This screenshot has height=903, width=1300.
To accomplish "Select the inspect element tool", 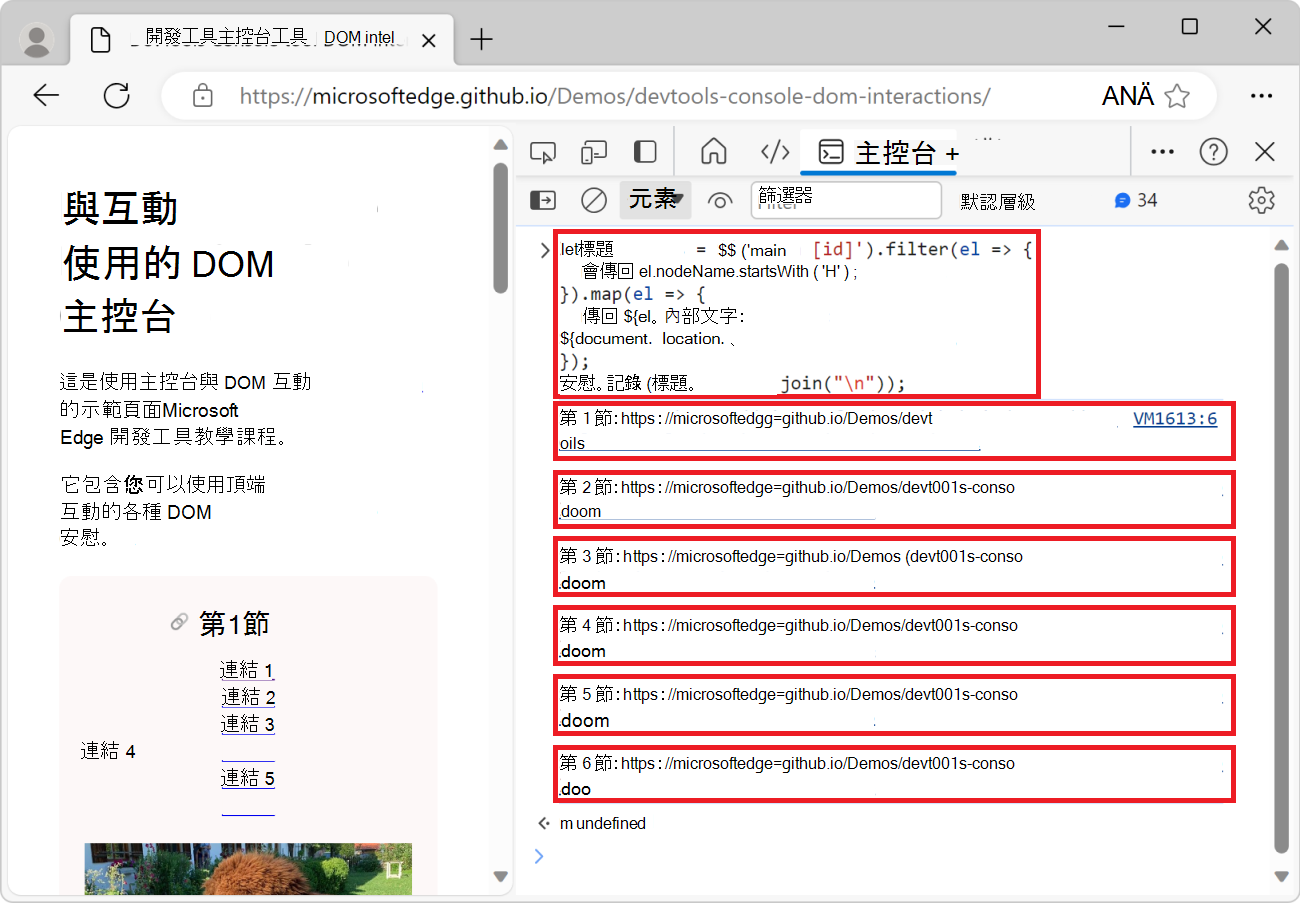I will [x=543, y=151].
